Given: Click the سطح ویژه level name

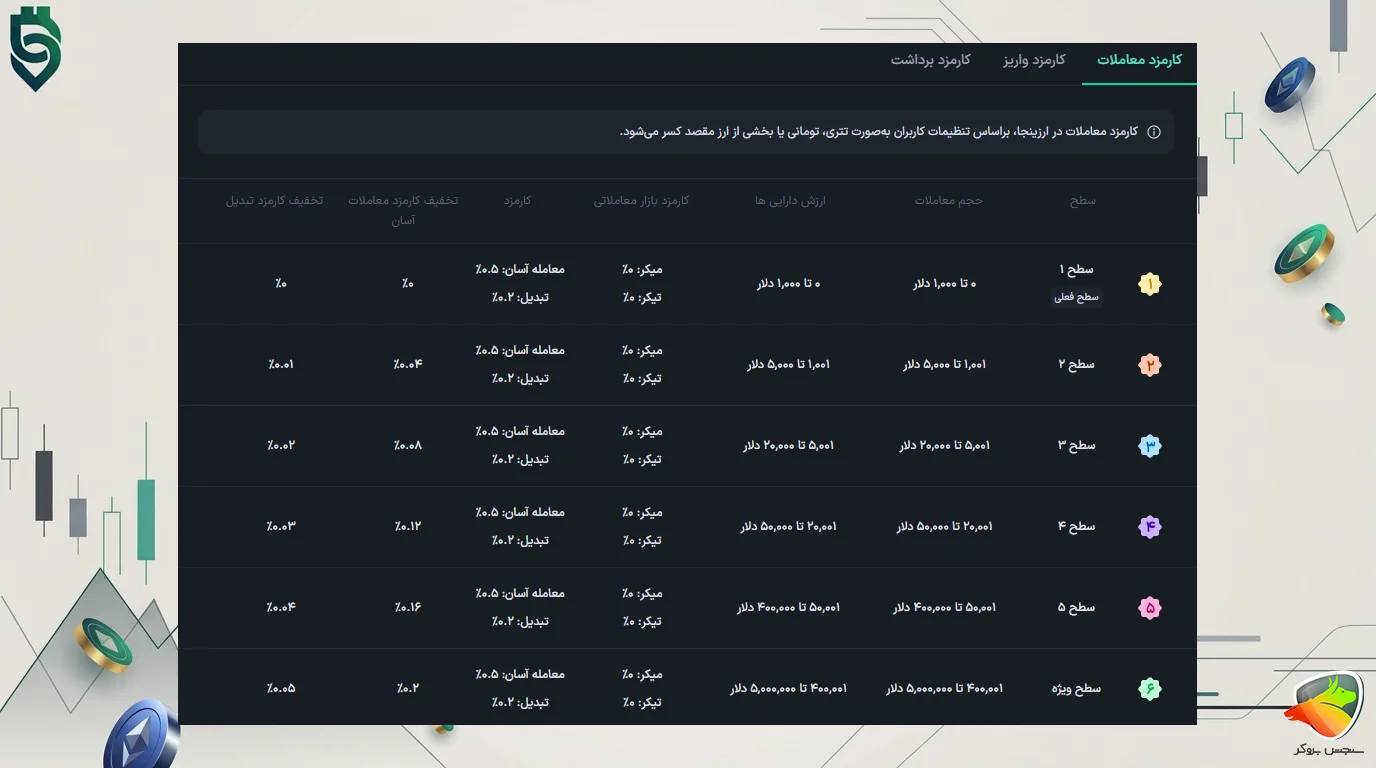Looking at the screenshot, I should click(1076, 689).
